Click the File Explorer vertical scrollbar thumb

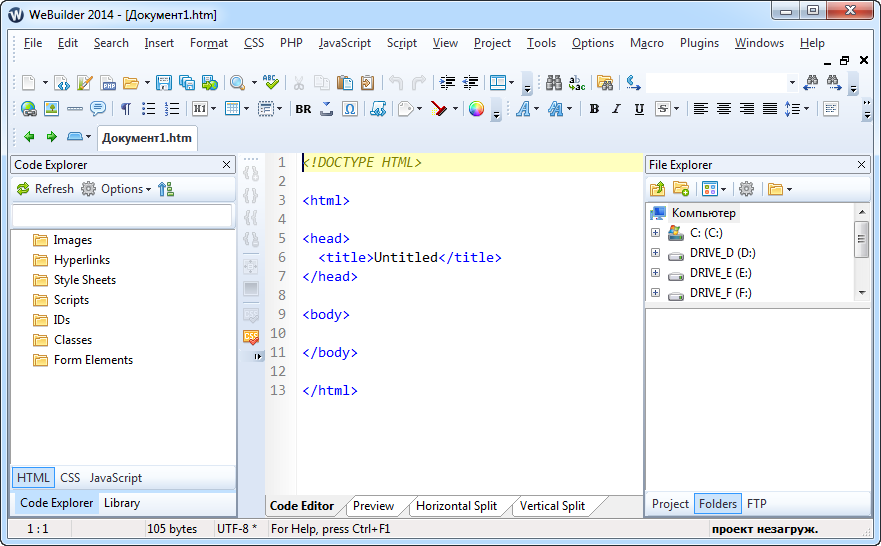(x=862, y=239)
